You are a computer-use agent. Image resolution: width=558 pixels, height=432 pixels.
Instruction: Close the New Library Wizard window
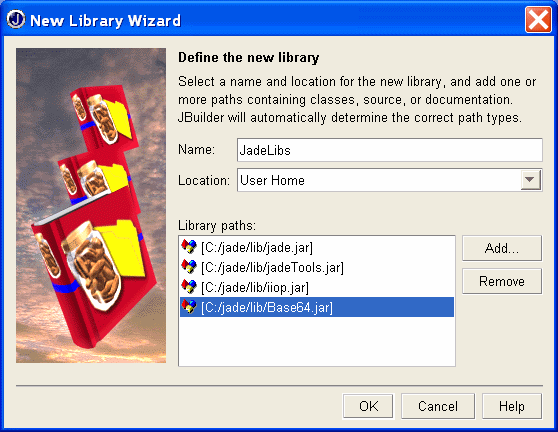coord(538,20)
